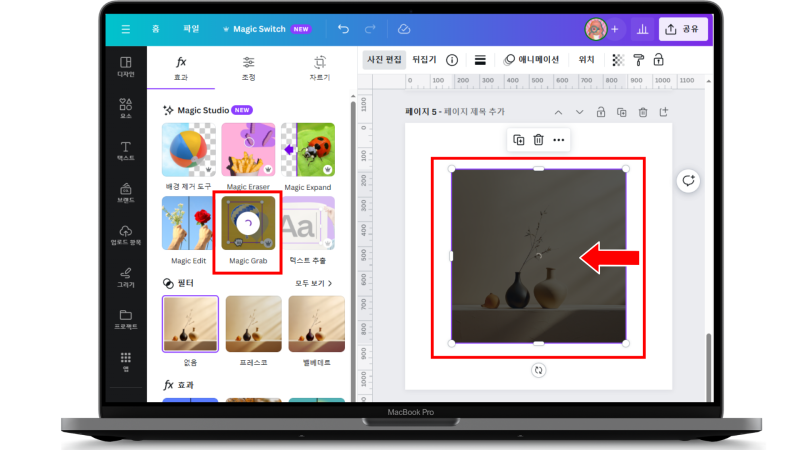Apply the 프레스코 filter
Viewport: 800px width, 450px height.
point(254,324)
